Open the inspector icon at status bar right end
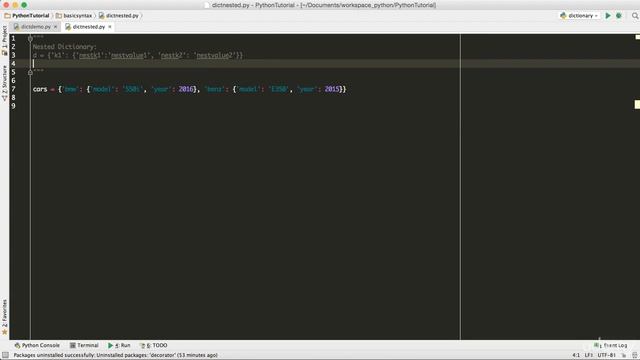The image size is (640, 360). (635, 356)
